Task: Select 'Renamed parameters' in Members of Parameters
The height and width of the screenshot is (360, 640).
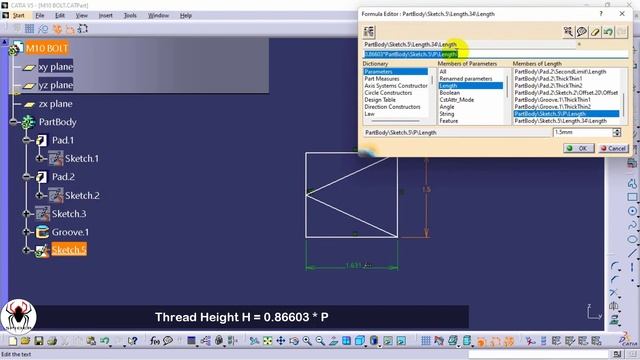Action: 466,78
